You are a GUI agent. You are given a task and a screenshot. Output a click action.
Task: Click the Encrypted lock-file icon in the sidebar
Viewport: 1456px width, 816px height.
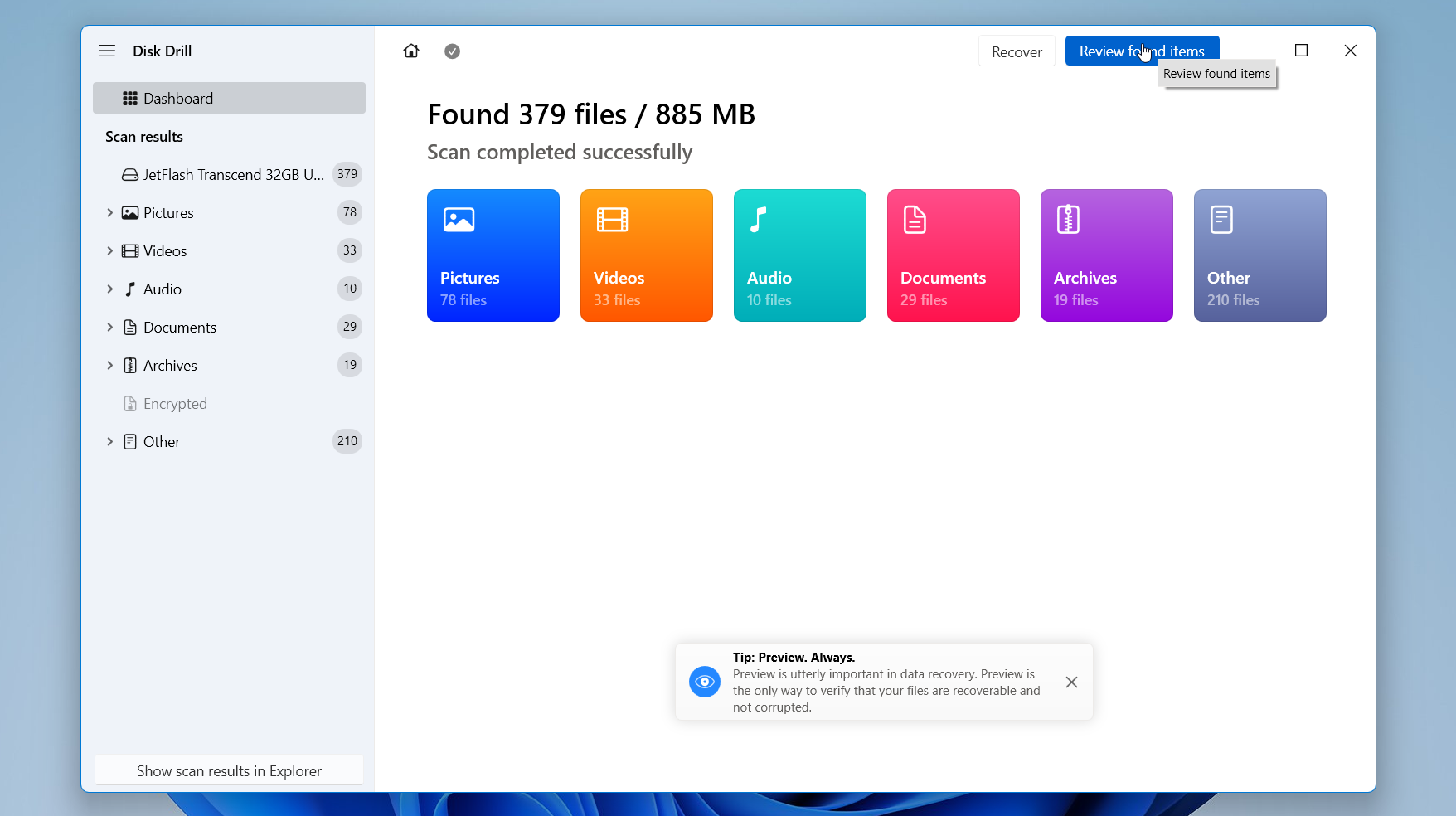[130, 404]
